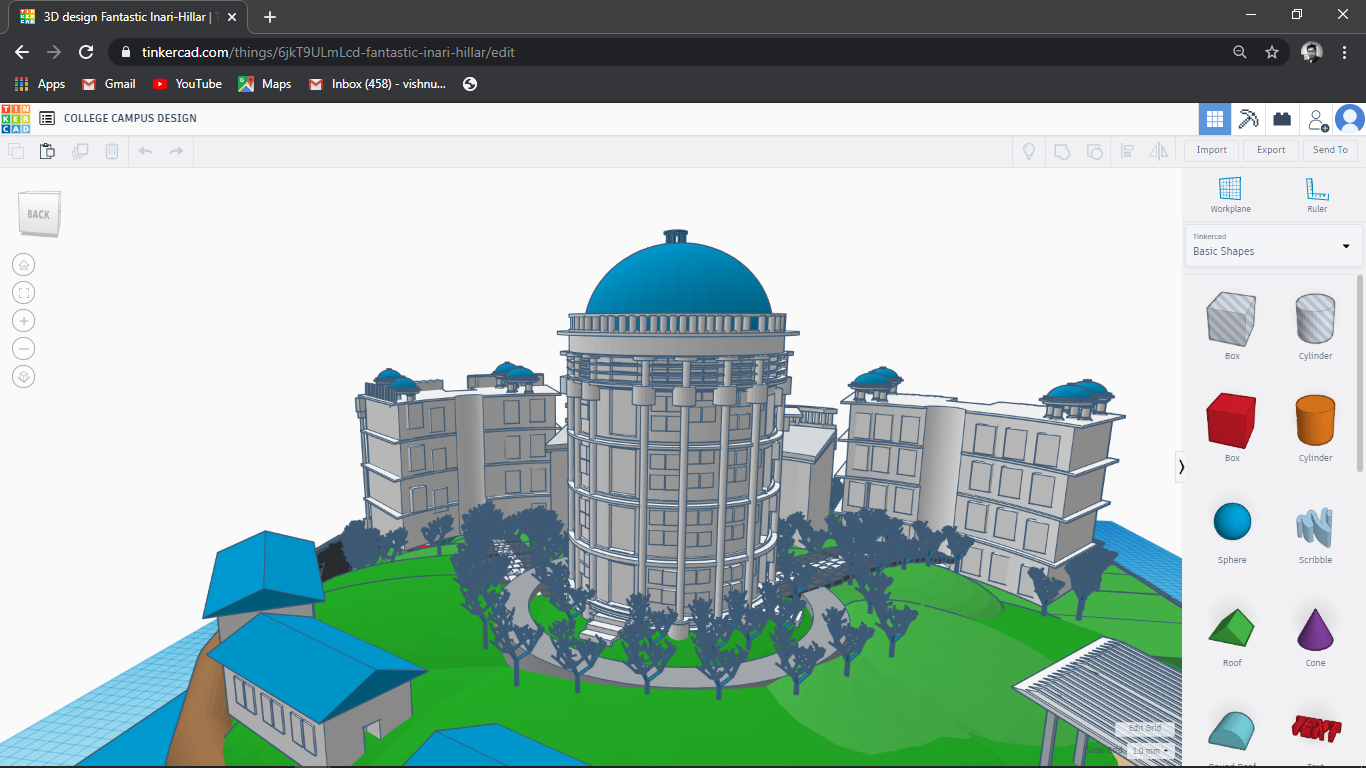Image resolution: width=1366 pixels, height=768 pixels.
Task: Select the Align tool icon
Action: pos(1127,151)
